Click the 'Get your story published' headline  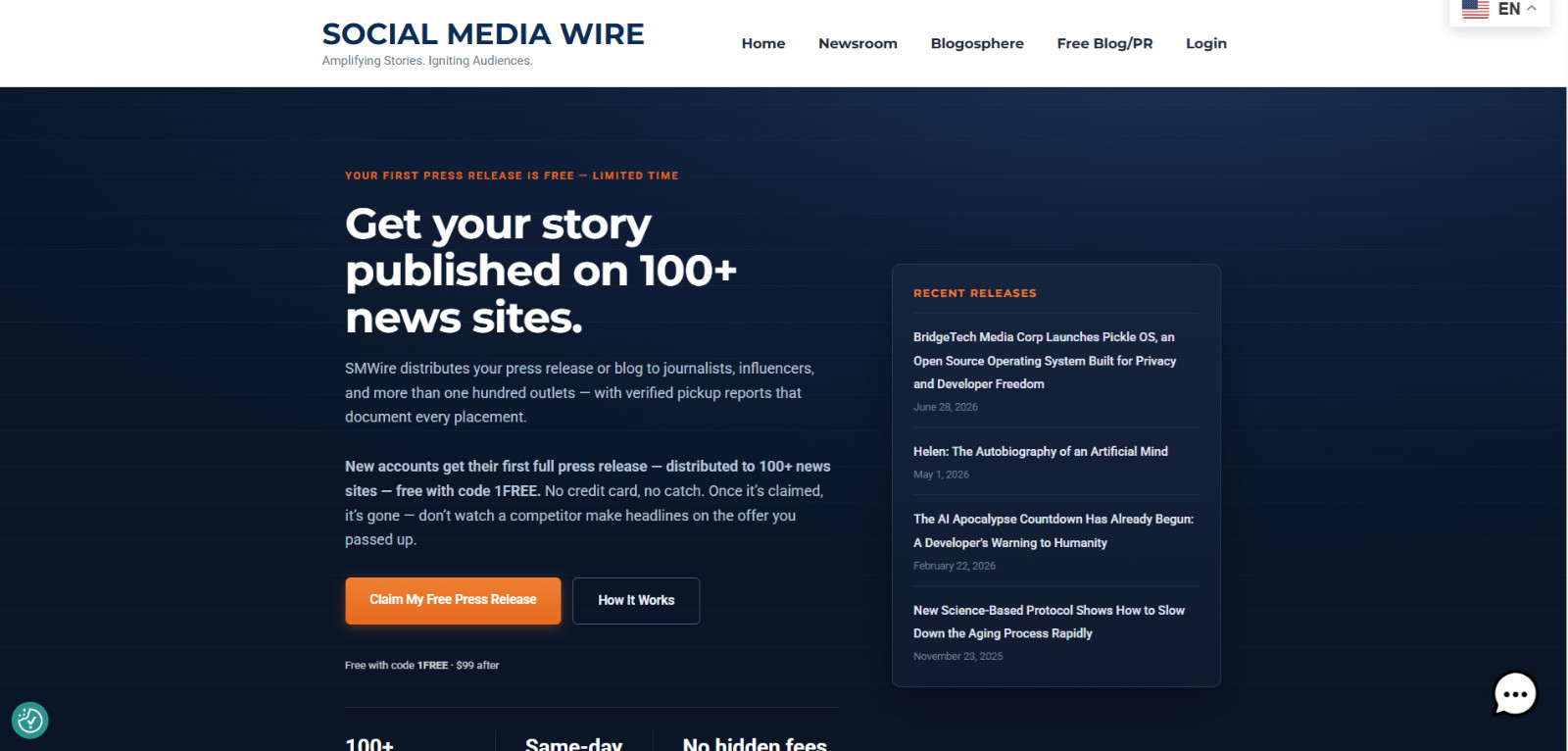(541, 271)
